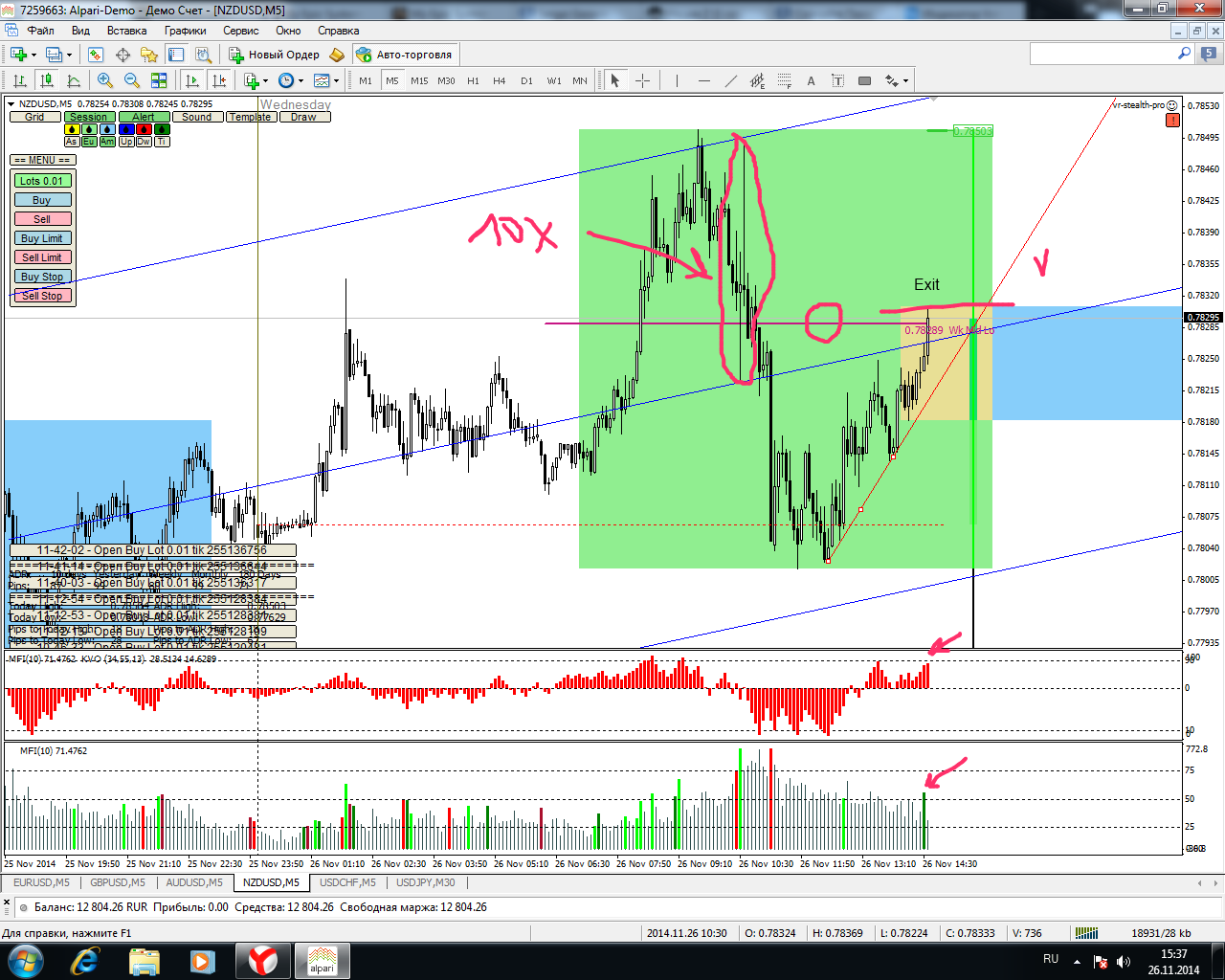The image size is (1225, 980).
Task: Open the Графики menu
Action: (185, 31)
